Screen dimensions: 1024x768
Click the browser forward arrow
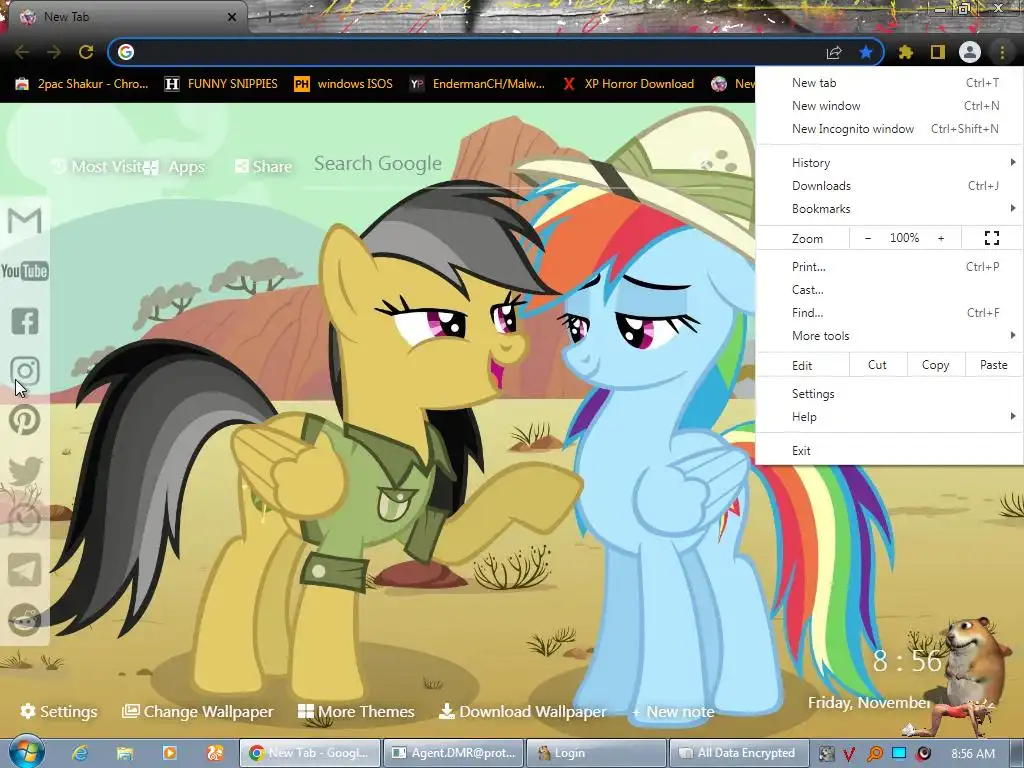tap(54, 52)
